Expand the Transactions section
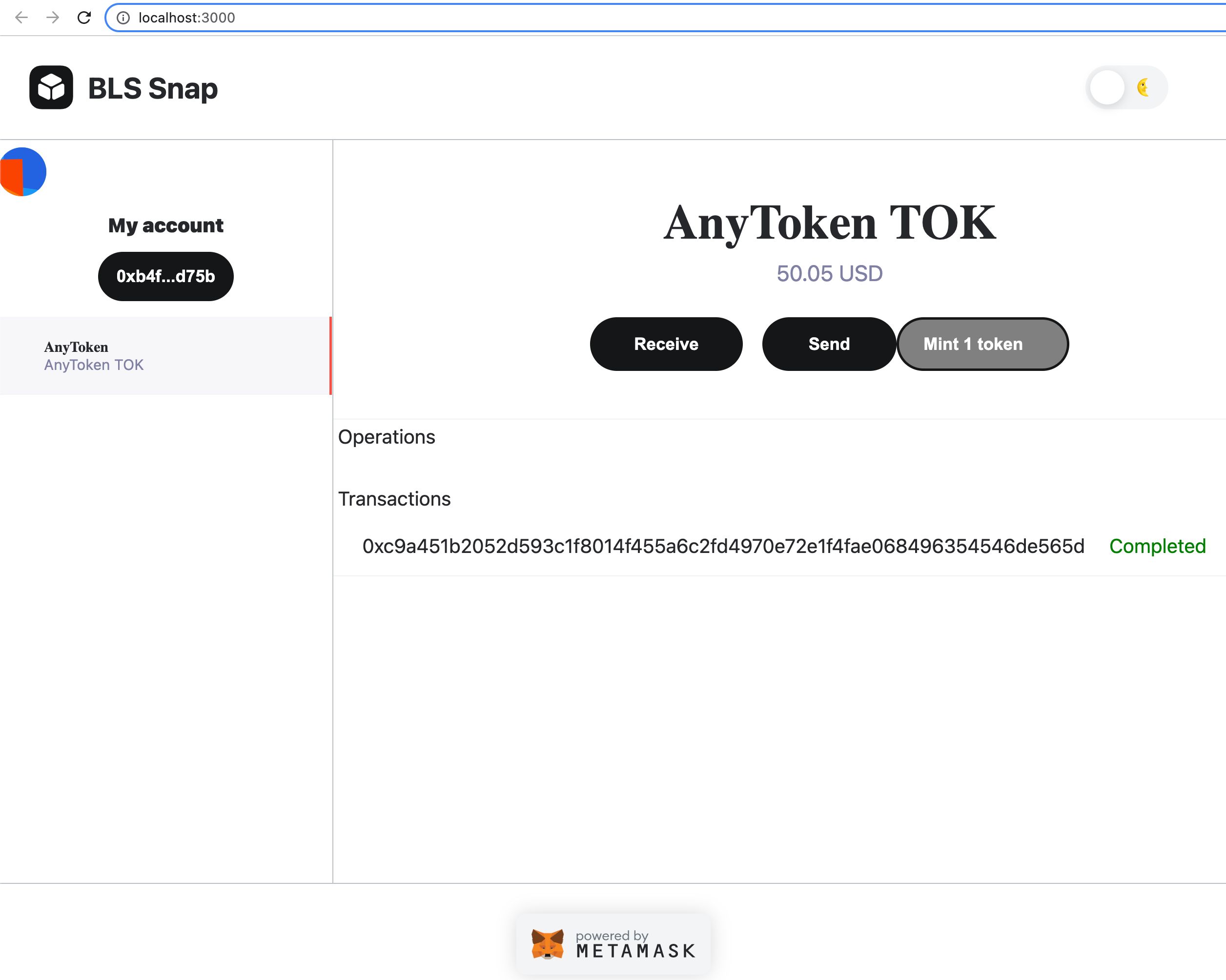Screen dimensions: 1226x980 [394, 498]
